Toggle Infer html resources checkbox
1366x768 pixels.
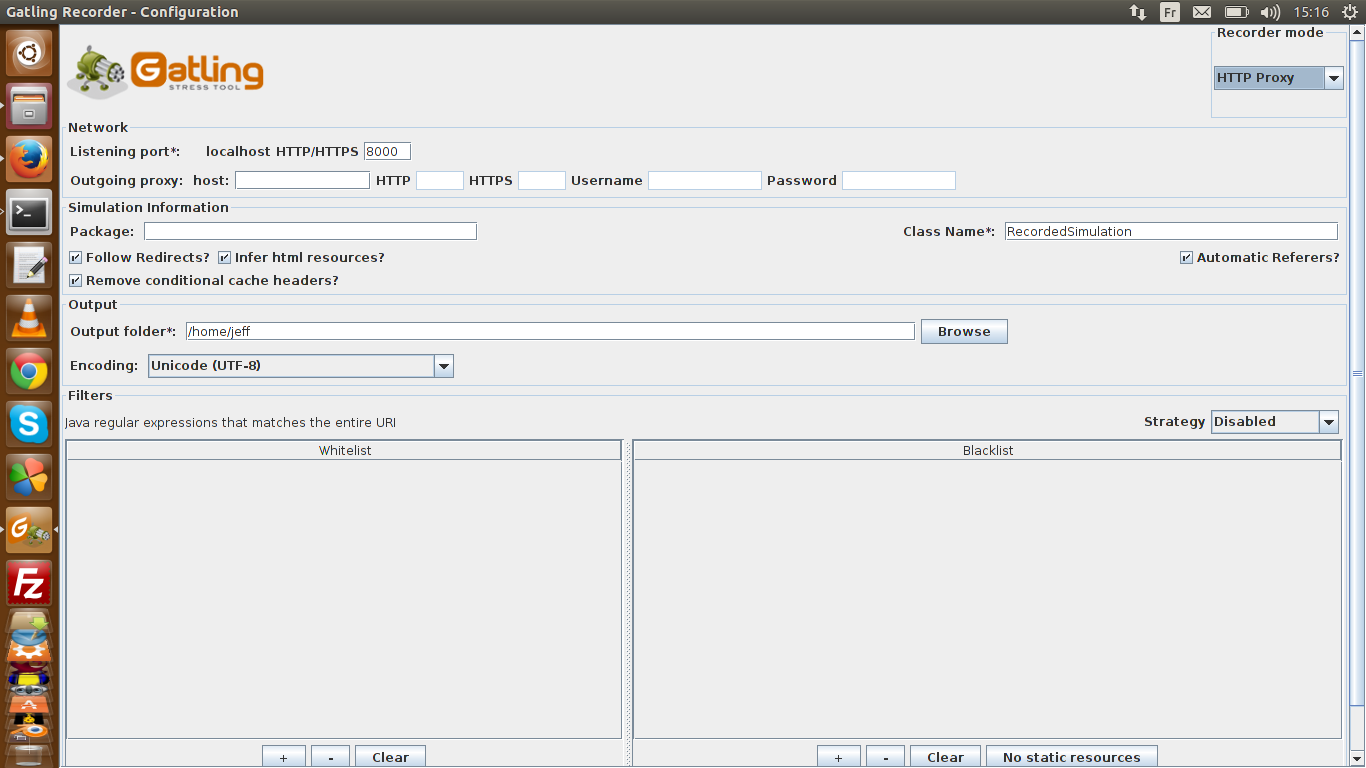tap(225, 258)
